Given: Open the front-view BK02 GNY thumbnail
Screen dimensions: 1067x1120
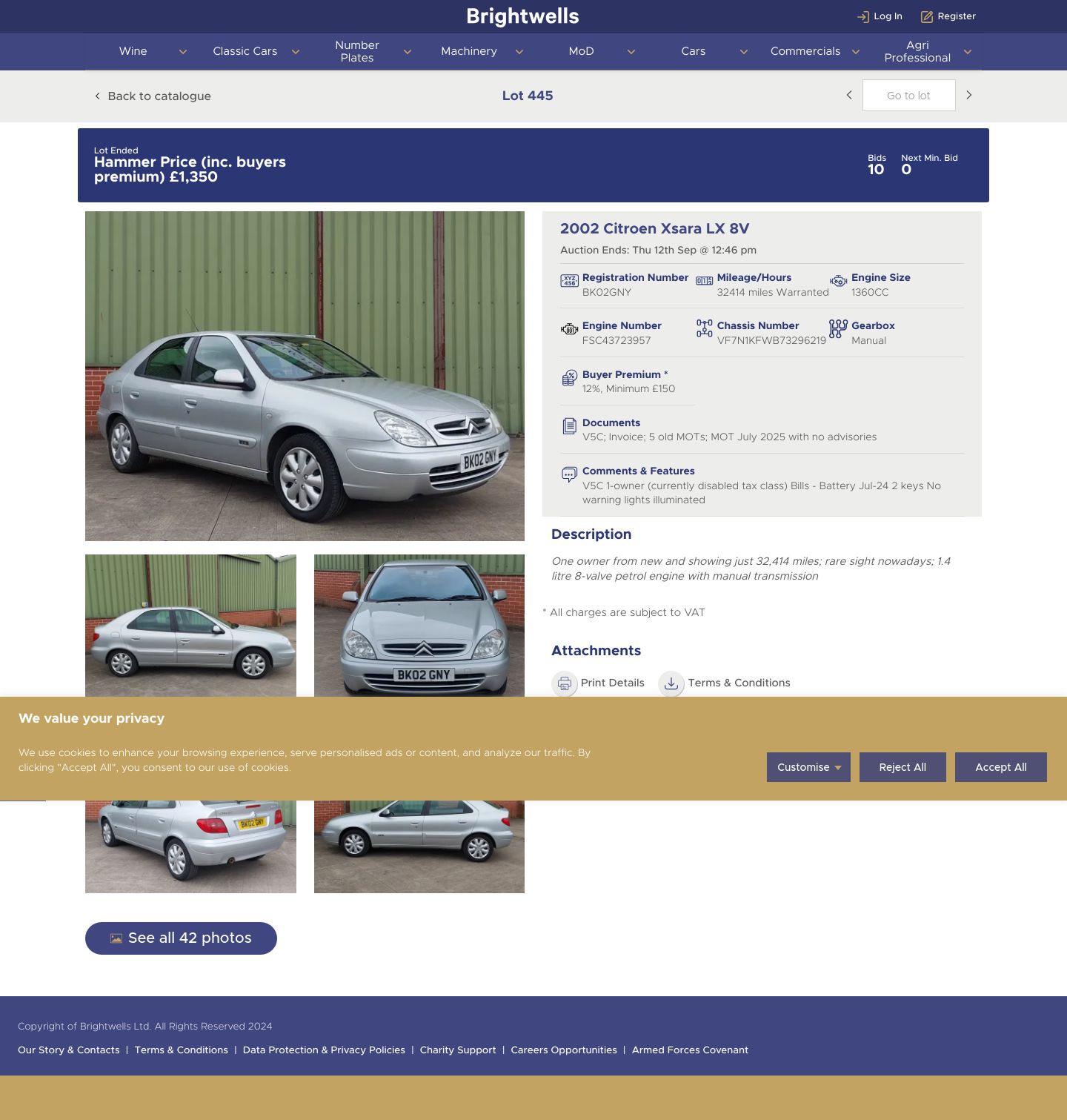Looking at the screenshot, I should click(x=419, y=626).
